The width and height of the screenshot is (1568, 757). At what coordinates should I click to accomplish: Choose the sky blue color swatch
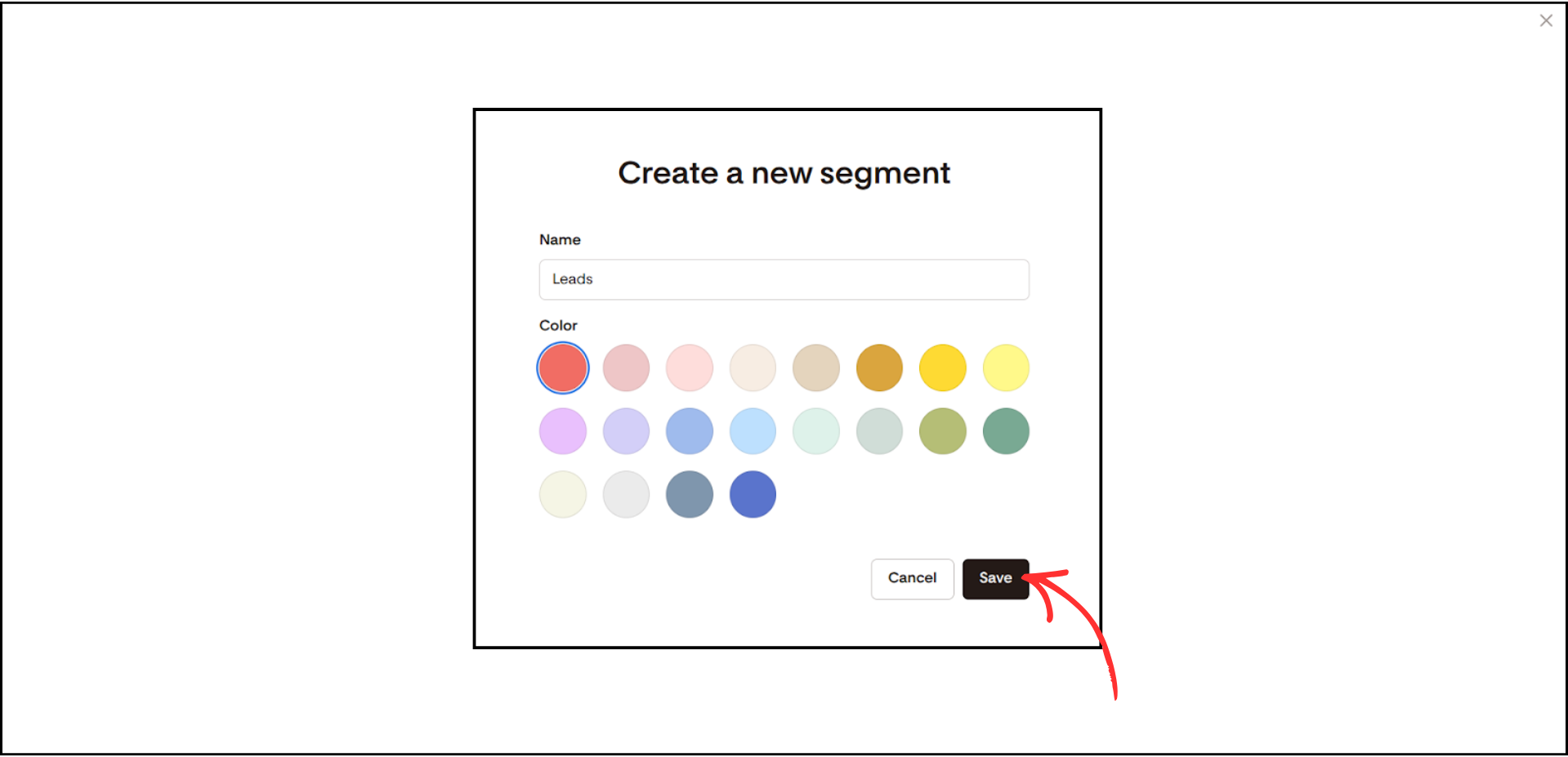pos(752,430)
